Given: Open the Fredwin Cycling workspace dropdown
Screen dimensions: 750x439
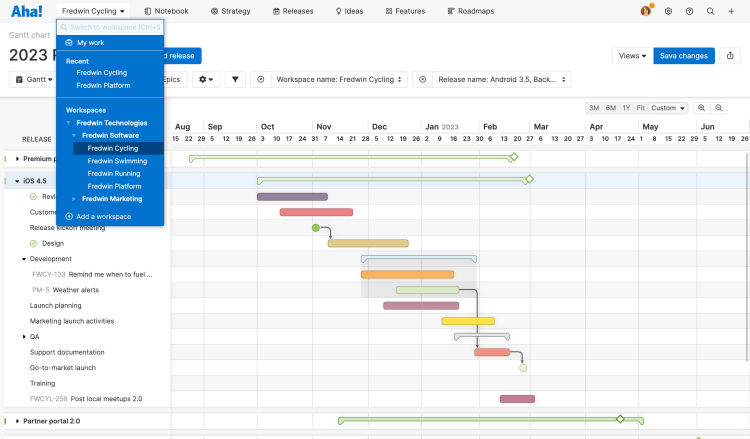Looking at the screenshot, I should coord(93,11).
